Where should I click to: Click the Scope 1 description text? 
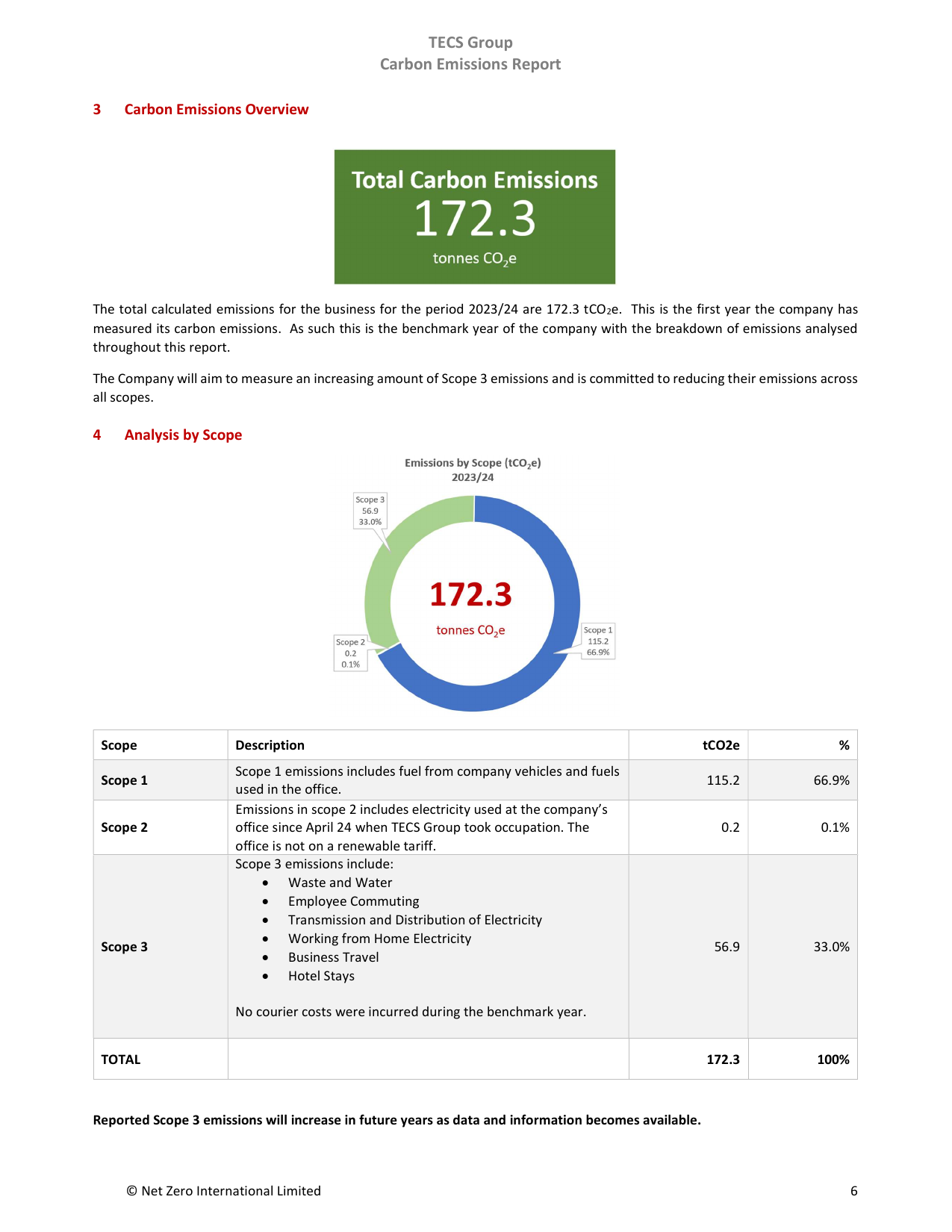click(x=427, y=780)
